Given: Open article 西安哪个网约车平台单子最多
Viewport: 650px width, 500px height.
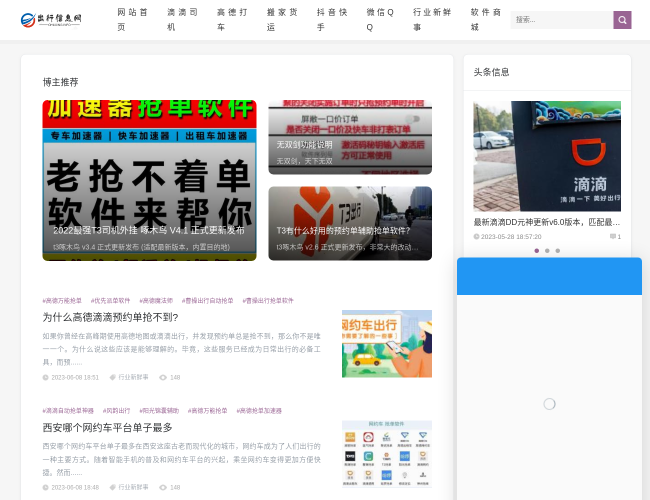Looking at the screenshot, I should click(107, 428).
